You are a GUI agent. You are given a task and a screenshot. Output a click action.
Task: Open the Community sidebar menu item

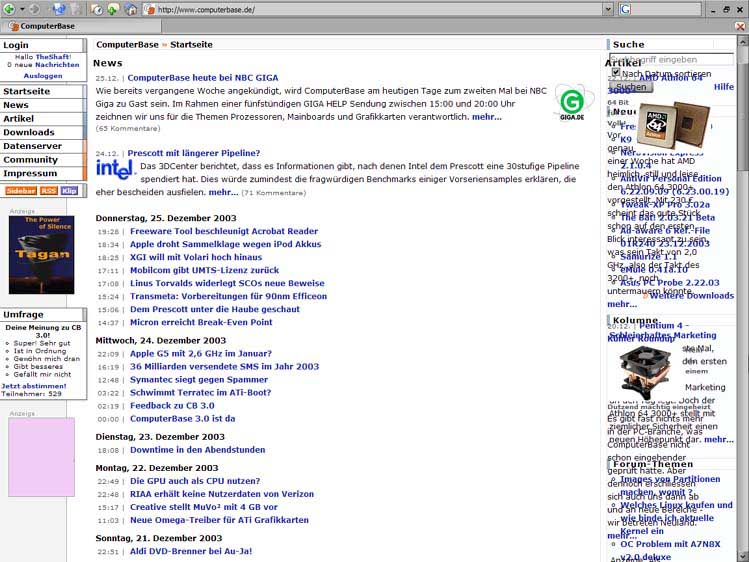click(43, 159)
